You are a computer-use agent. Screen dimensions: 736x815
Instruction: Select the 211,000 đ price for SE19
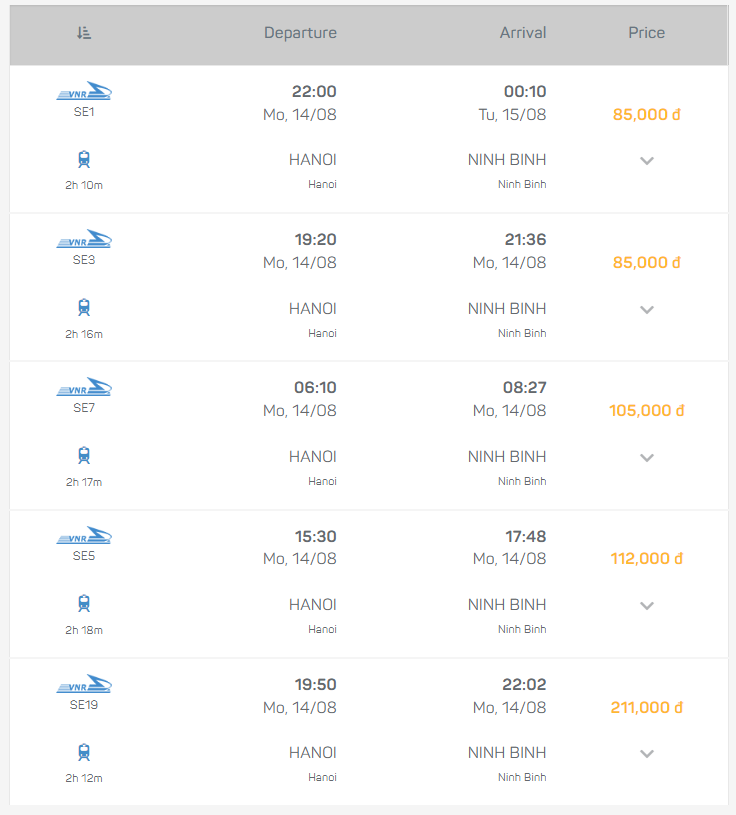pos(646,707)
